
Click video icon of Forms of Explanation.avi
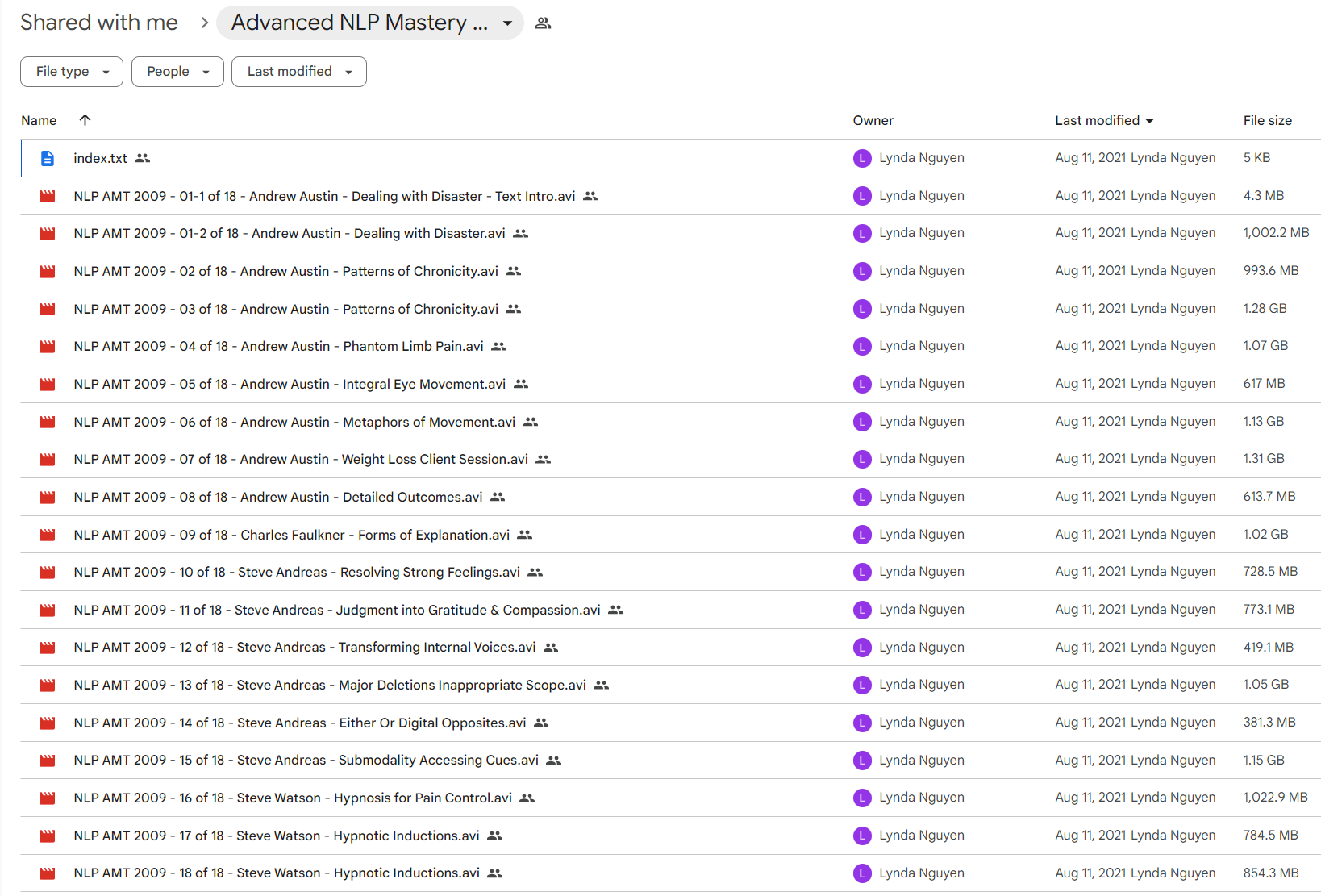pos(48,535)
